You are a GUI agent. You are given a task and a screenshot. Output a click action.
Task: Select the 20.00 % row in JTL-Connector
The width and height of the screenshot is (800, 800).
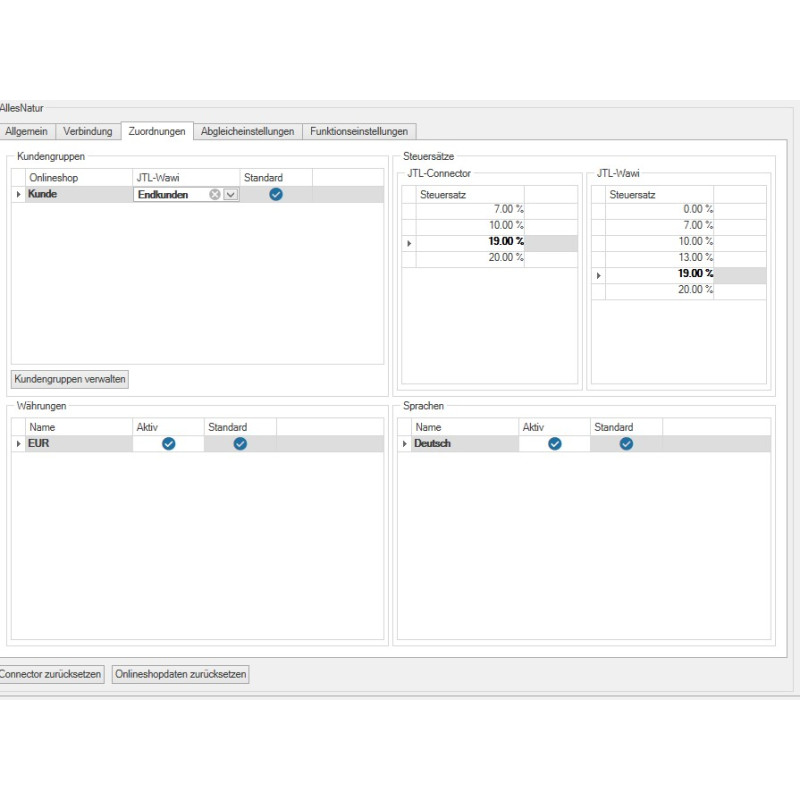click(x=470, y=258)
